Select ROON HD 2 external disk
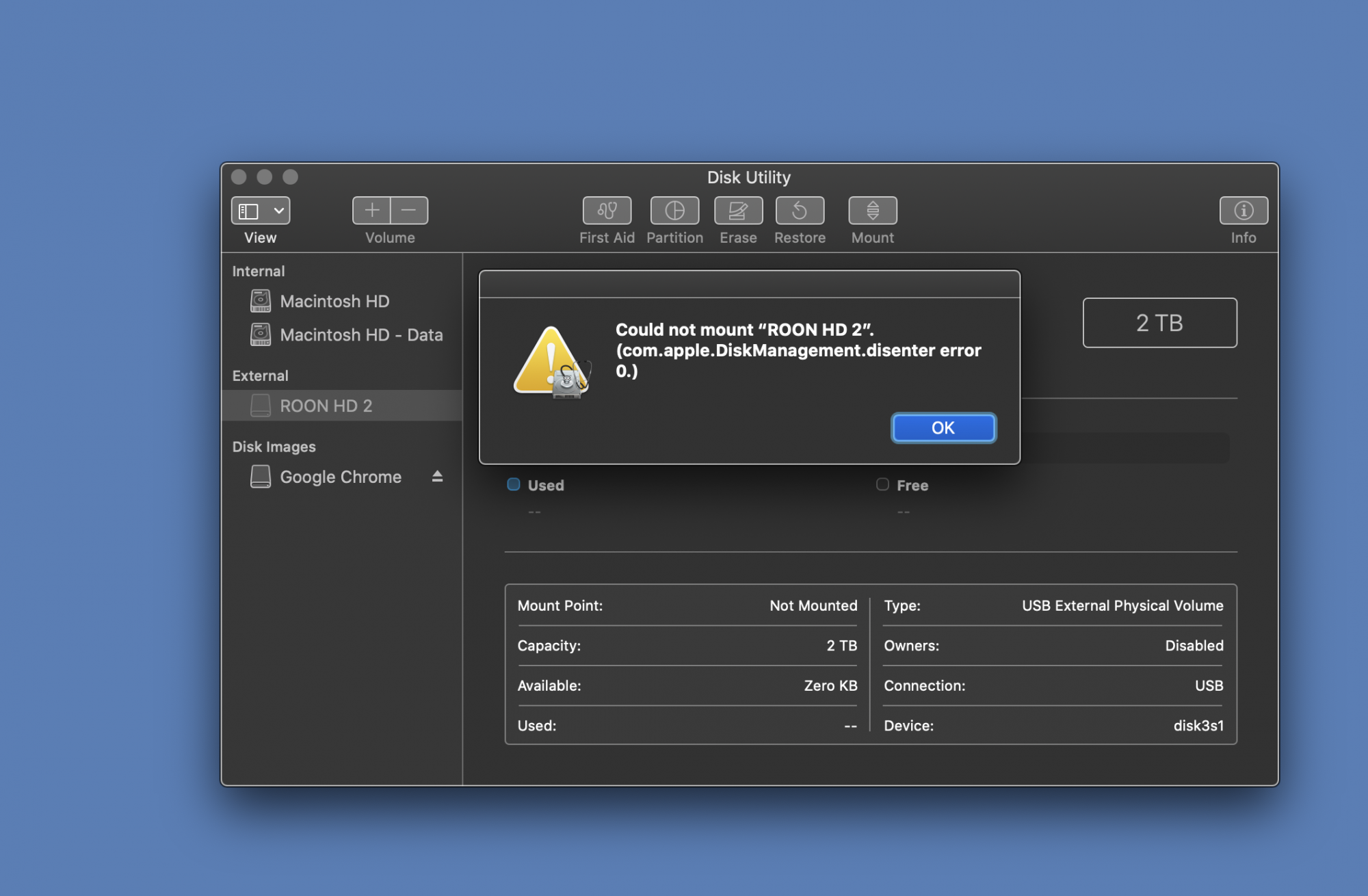This screenshot has width=1368, height=896. pyautogui.click(x=326, y=406)
